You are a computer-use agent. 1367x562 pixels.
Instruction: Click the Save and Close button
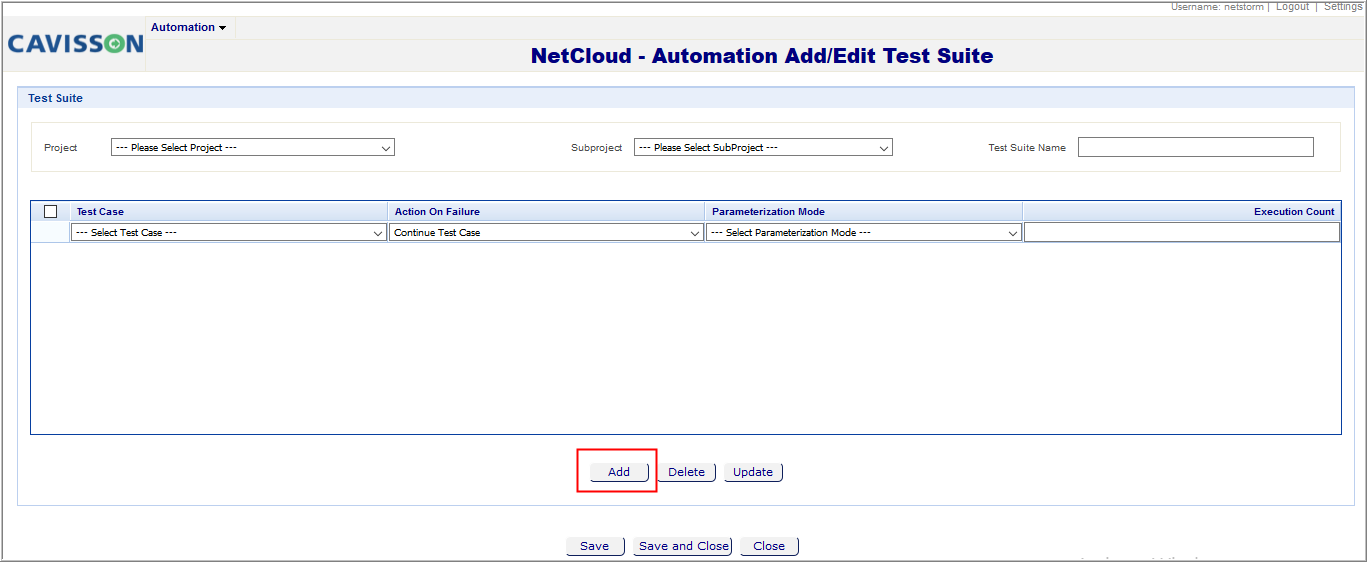click(683, 546)
